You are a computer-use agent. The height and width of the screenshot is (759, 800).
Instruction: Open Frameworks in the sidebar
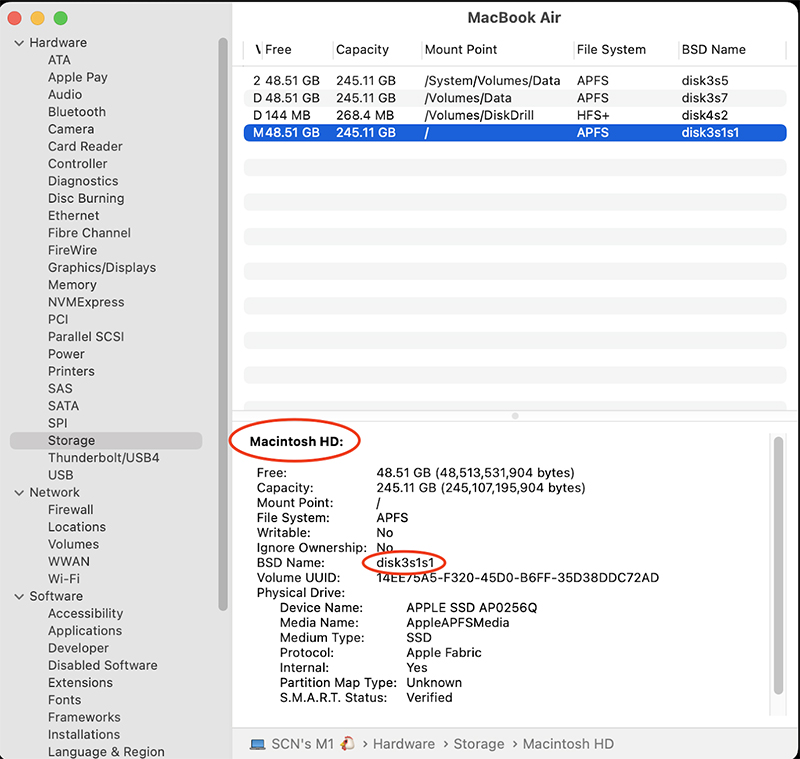85,718
